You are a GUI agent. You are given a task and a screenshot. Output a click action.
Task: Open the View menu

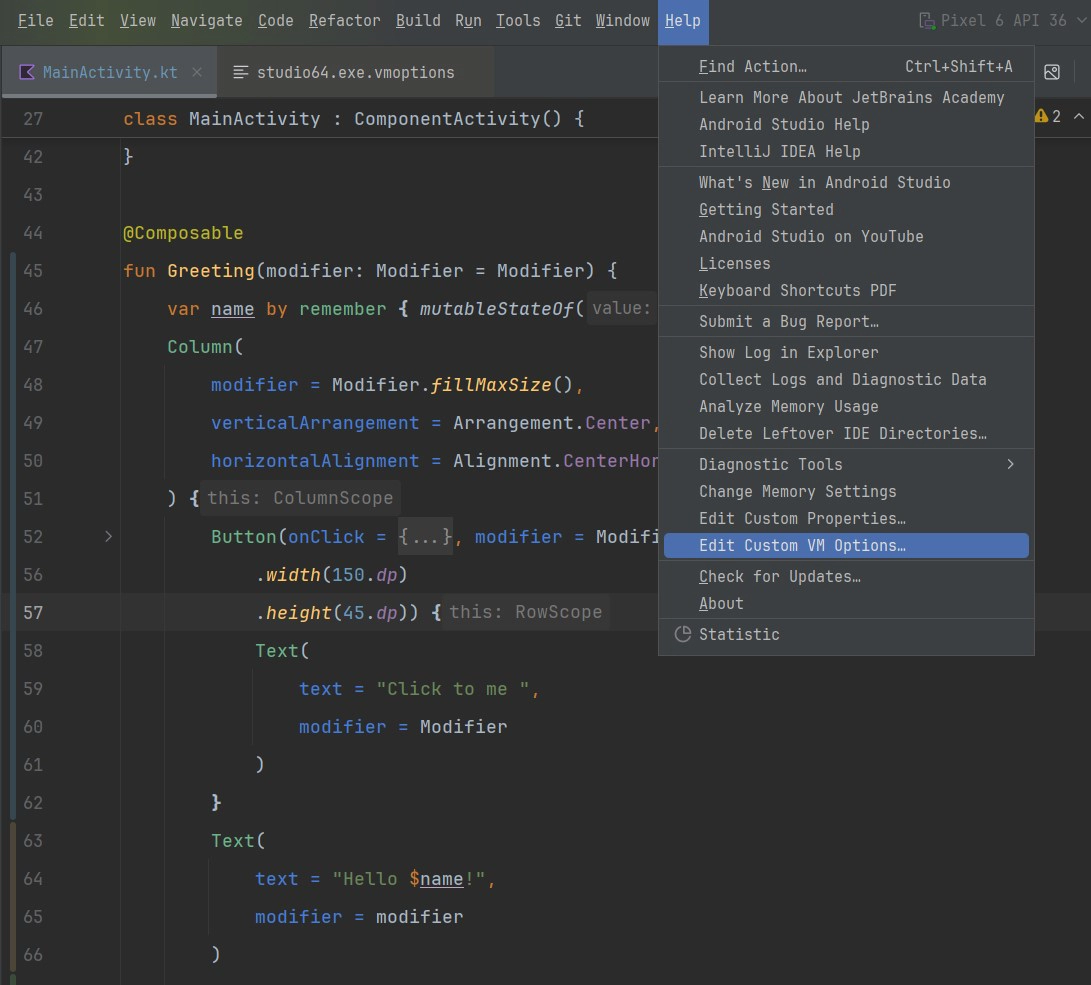(x=138, y=21)
